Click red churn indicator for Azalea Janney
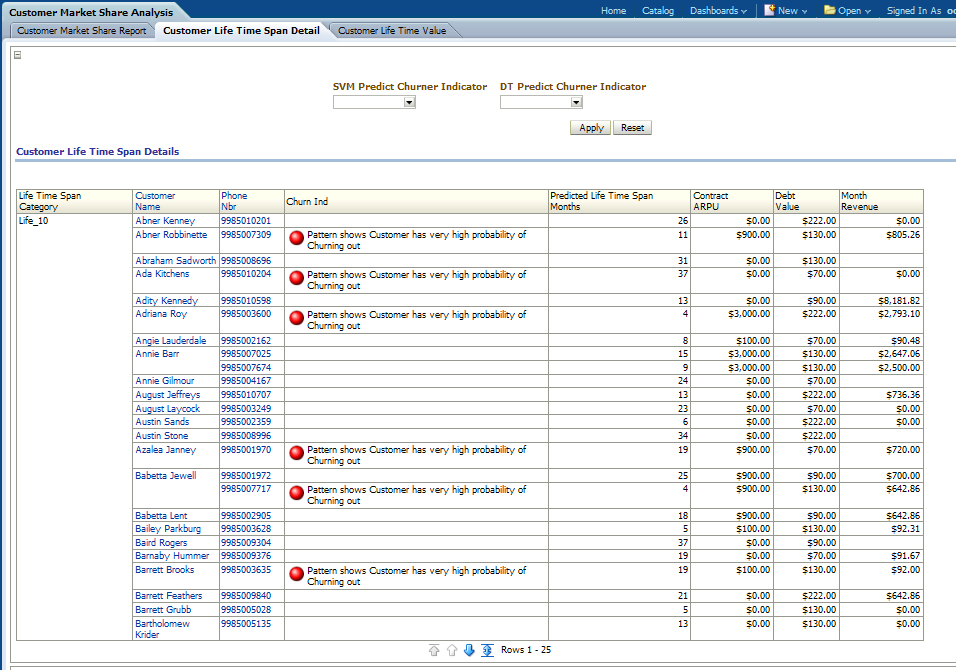 point(296,454)
